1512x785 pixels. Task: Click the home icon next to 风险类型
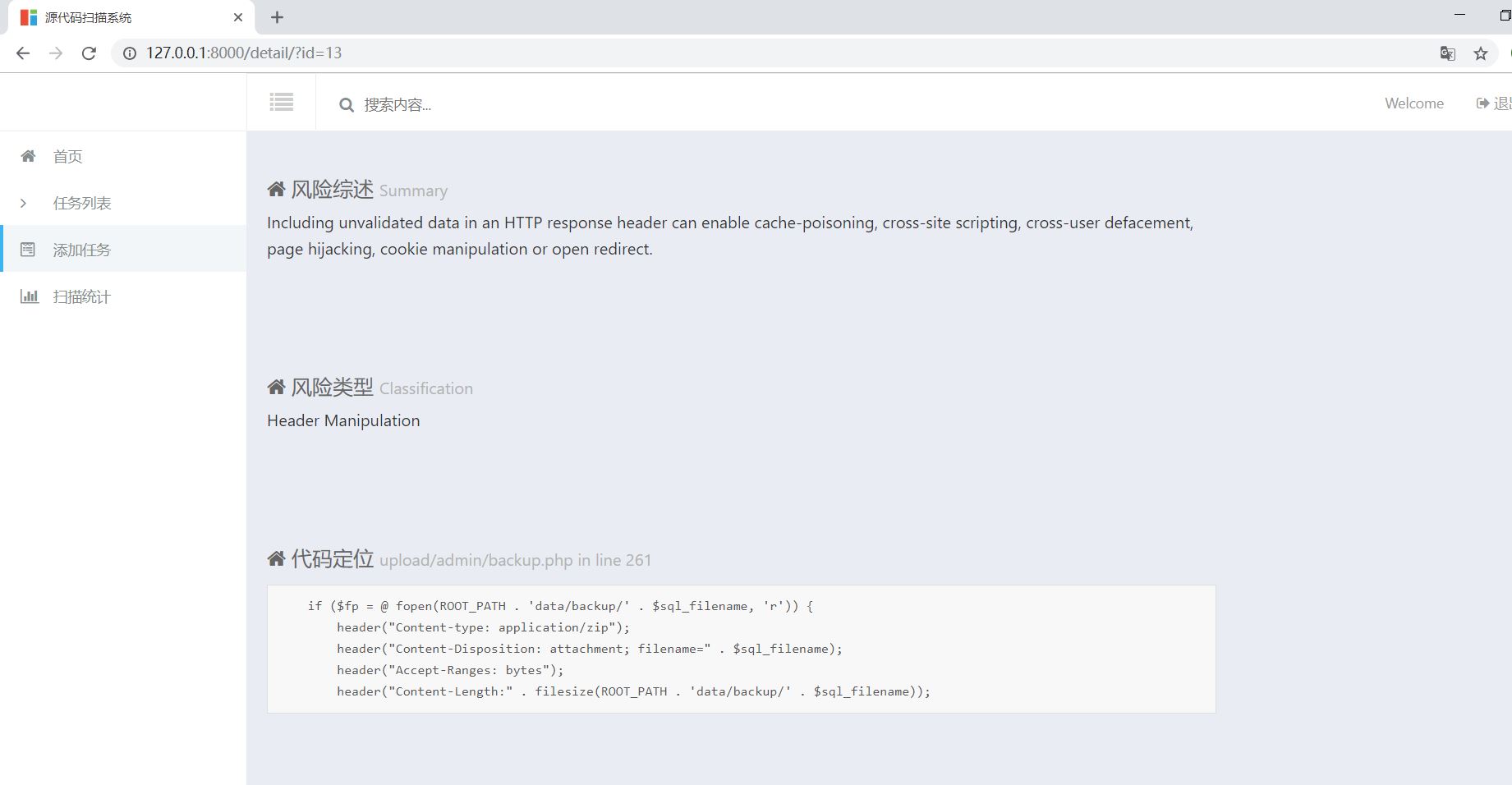coord(276,387)
